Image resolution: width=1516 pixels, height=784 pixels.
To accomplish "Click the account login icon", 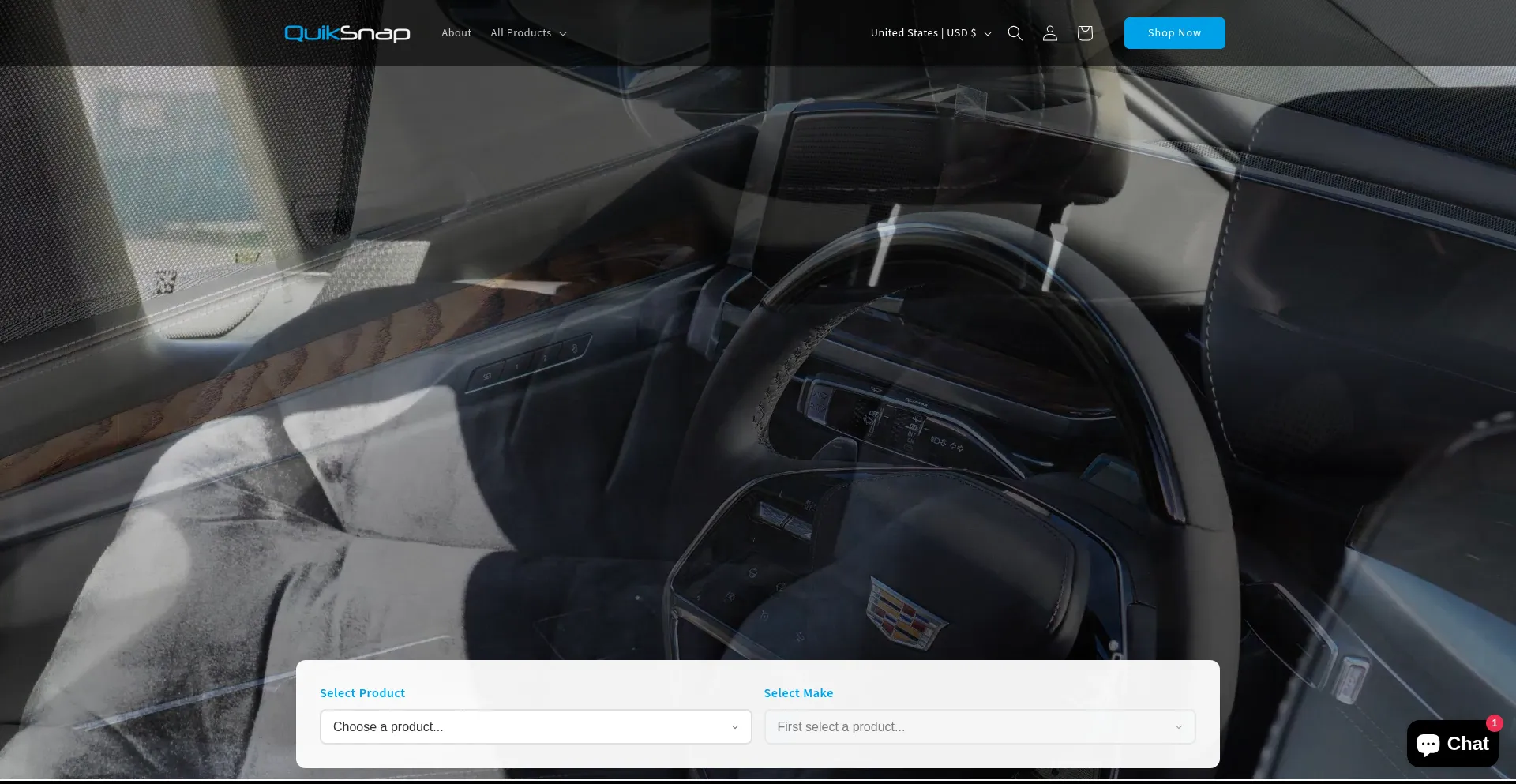I will tap(1050, 33).
